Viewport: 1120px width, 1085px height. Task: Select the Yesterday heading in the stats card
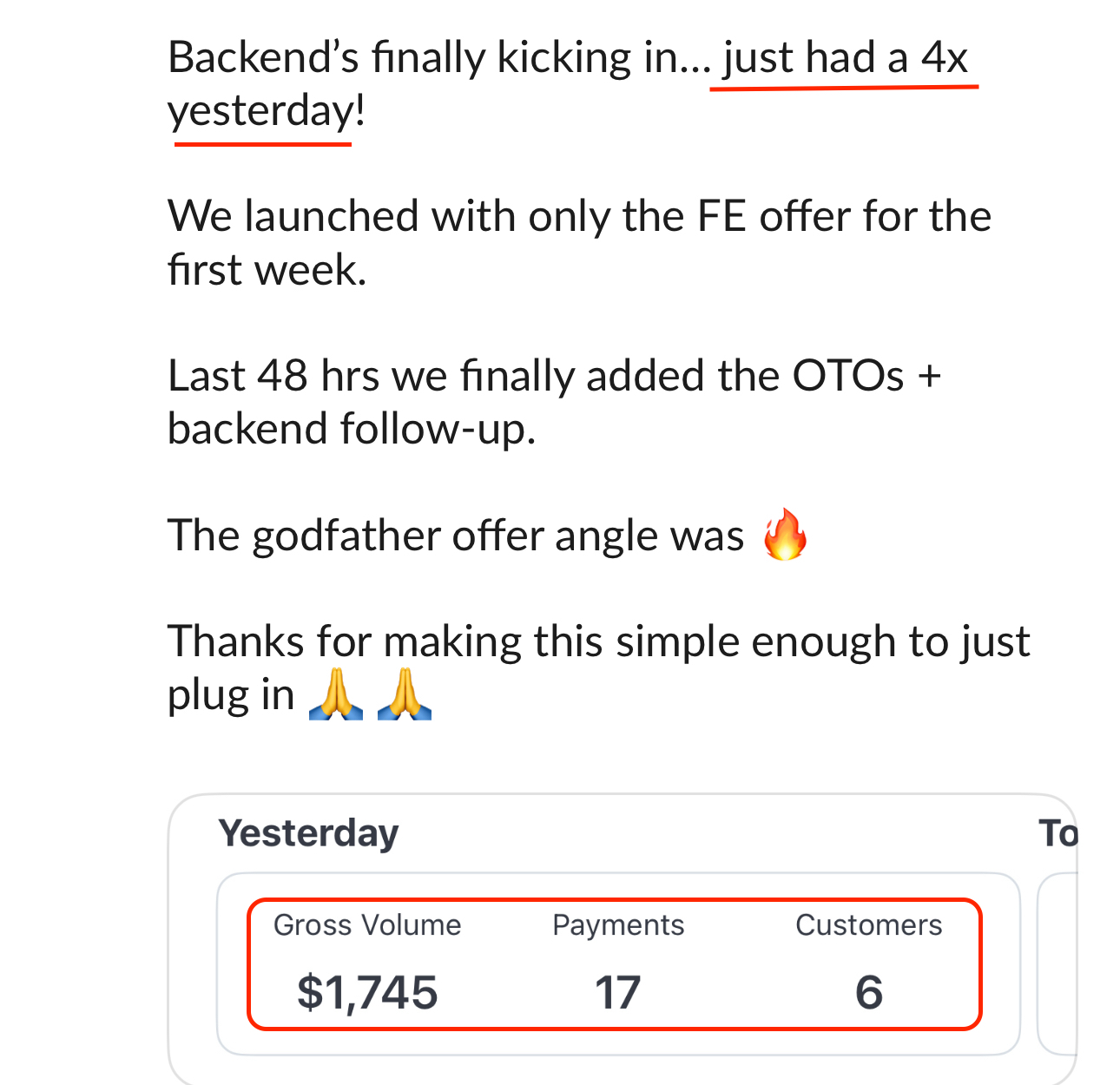click(308, 833)
